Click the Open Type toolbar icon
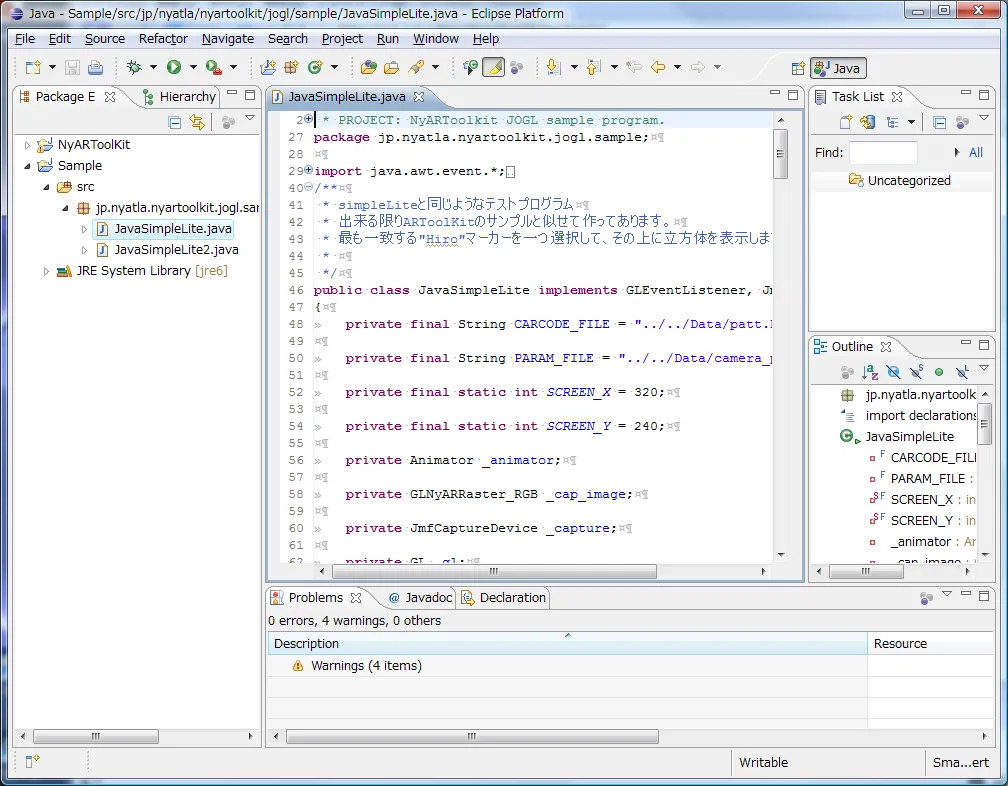1008x786 pixels. (368, 67)
